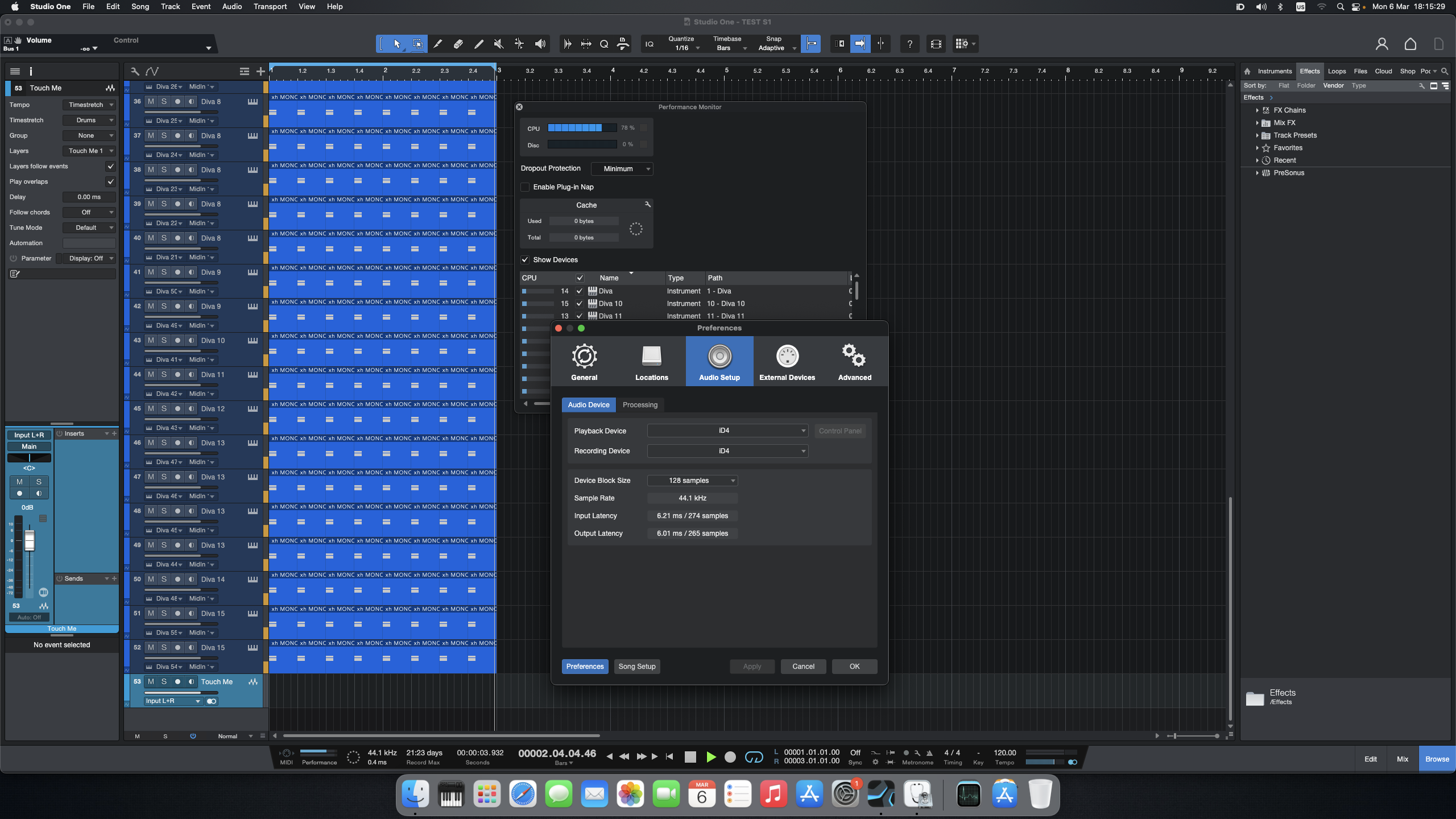
Task: Click the Song Setup button
Action: click(636, 667)
